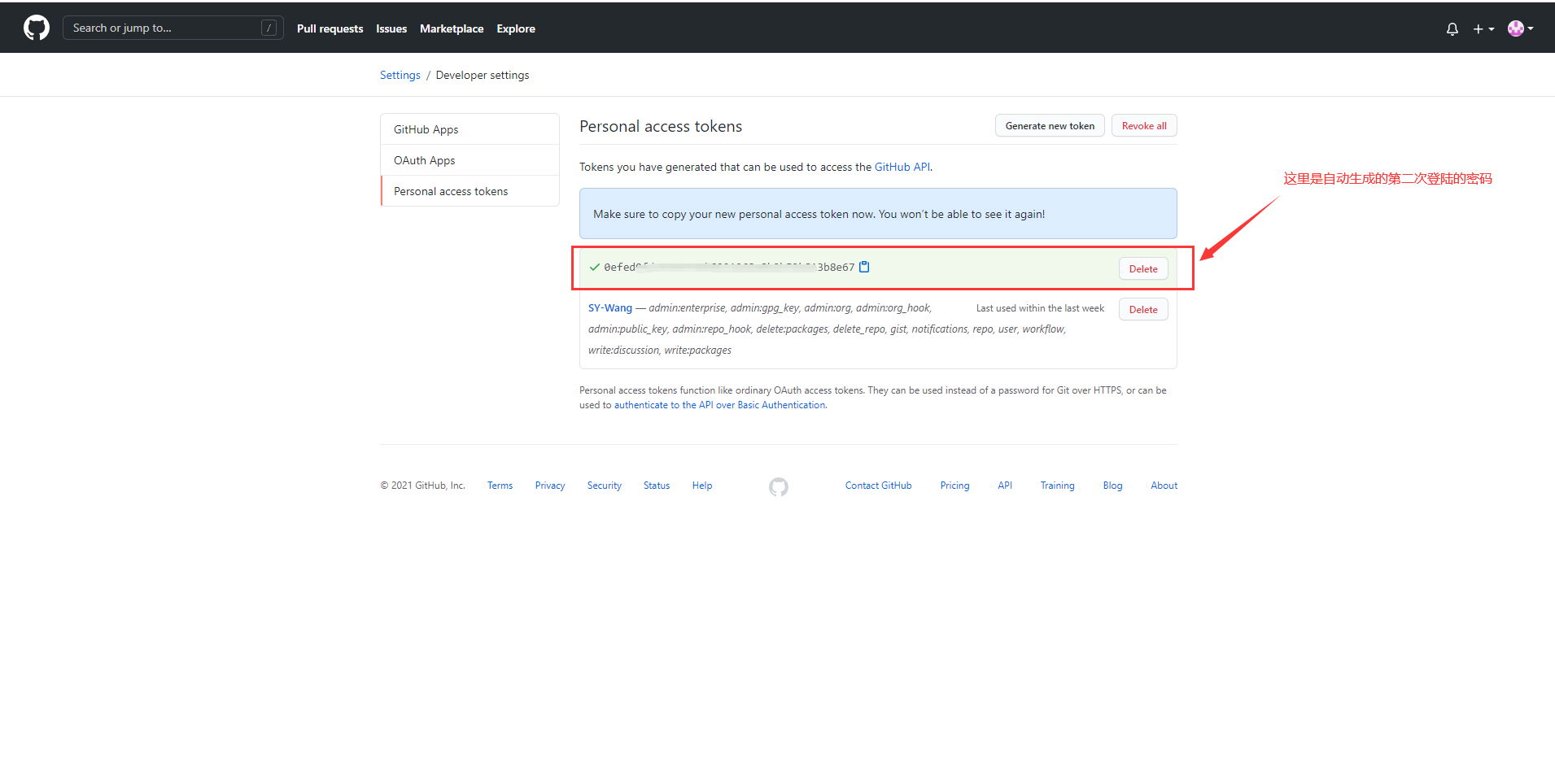Go to Marketplace
Screen dimensions: 1555x784
(452, 28)
